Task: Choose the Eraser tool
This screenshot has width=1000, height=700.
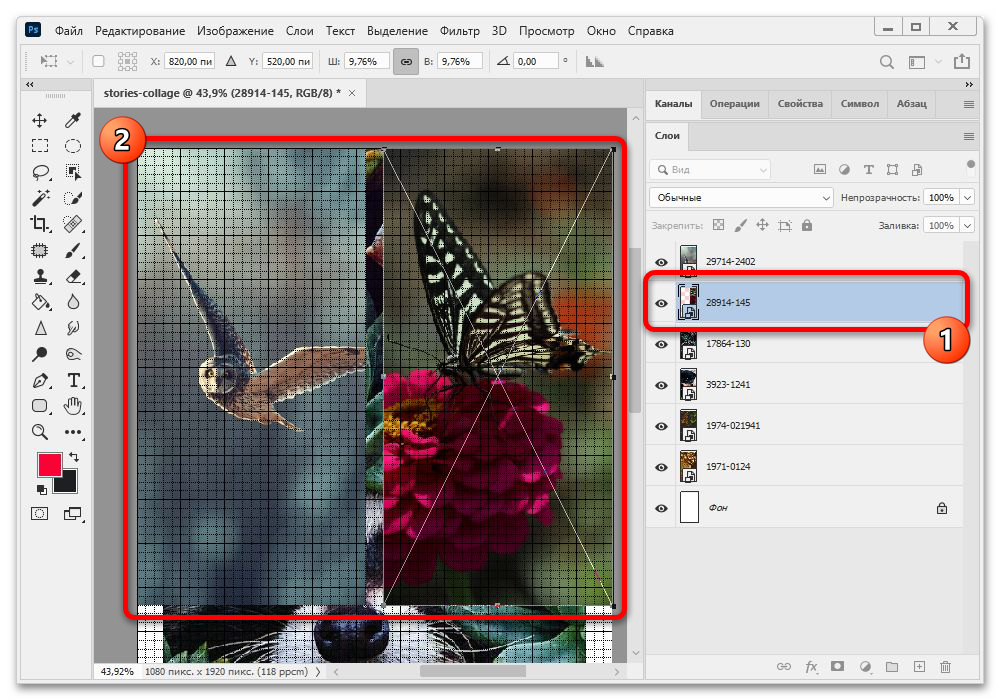Action: tap(73, 276)
